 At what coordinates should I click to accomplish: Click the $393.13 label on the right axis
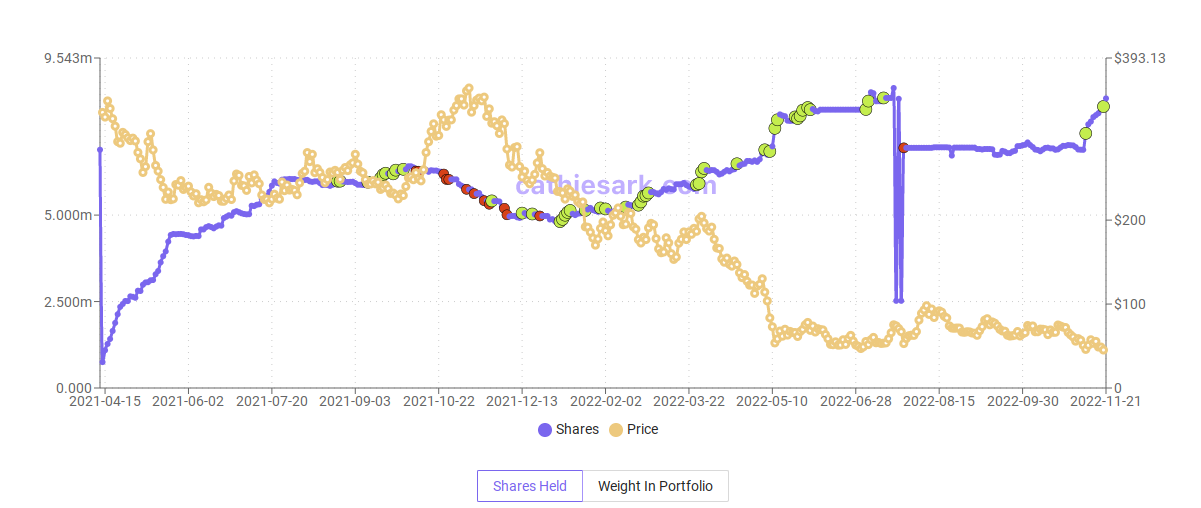pos(1140,59)
